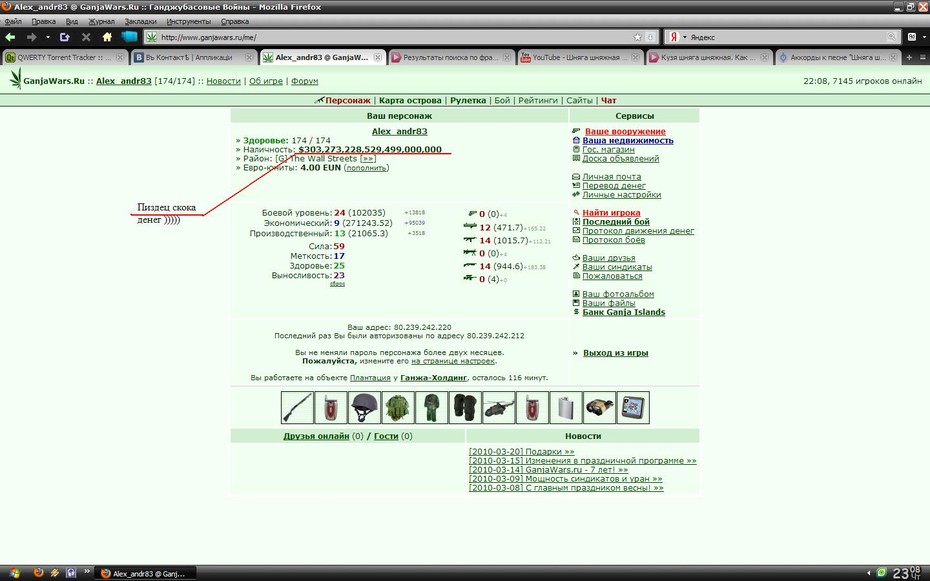Click на странице настроек password link

[453, 360]
